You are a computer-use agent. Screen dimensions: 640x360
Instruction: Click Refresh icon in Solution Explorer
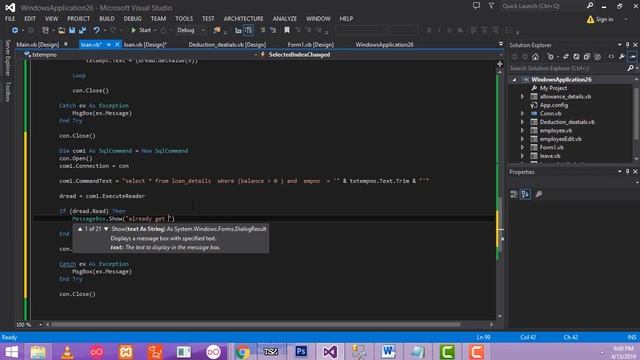pos(576,57)
